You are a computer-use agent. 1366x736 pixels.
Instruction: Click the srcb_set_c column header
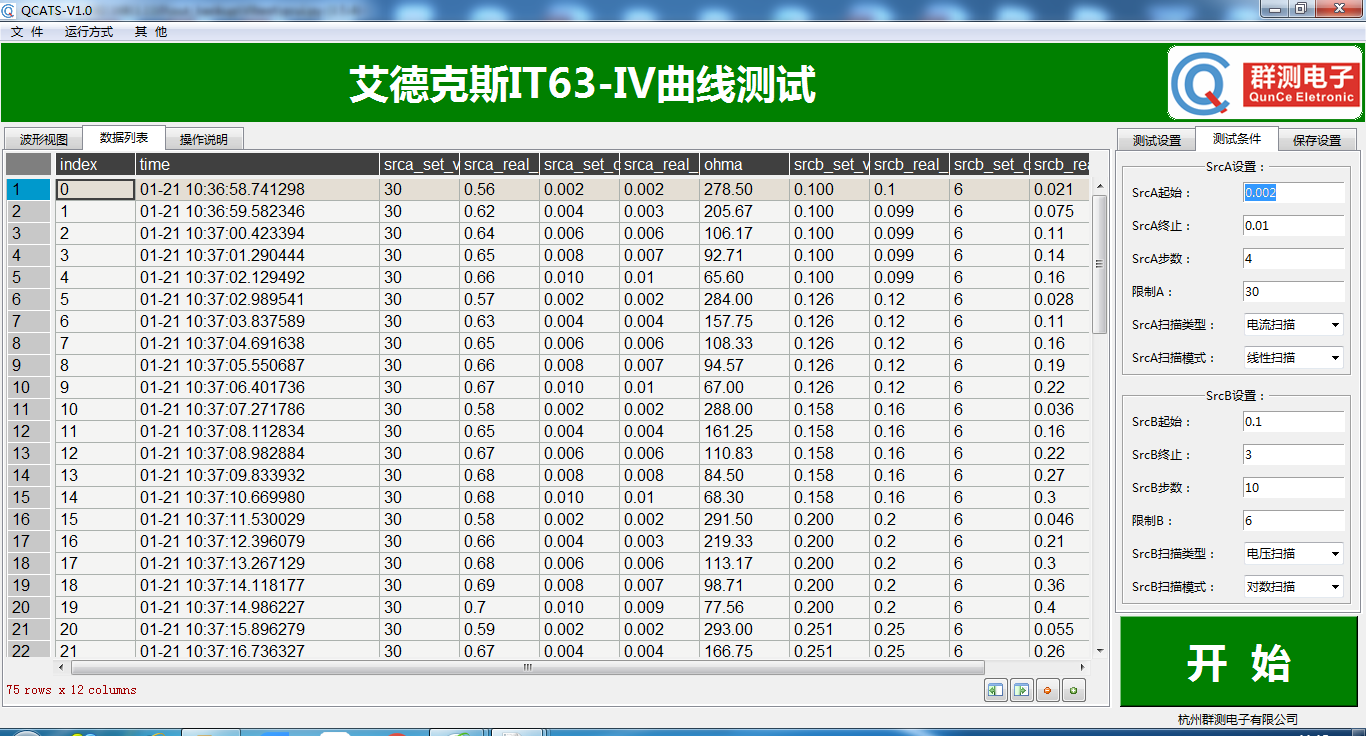point(989,165)
